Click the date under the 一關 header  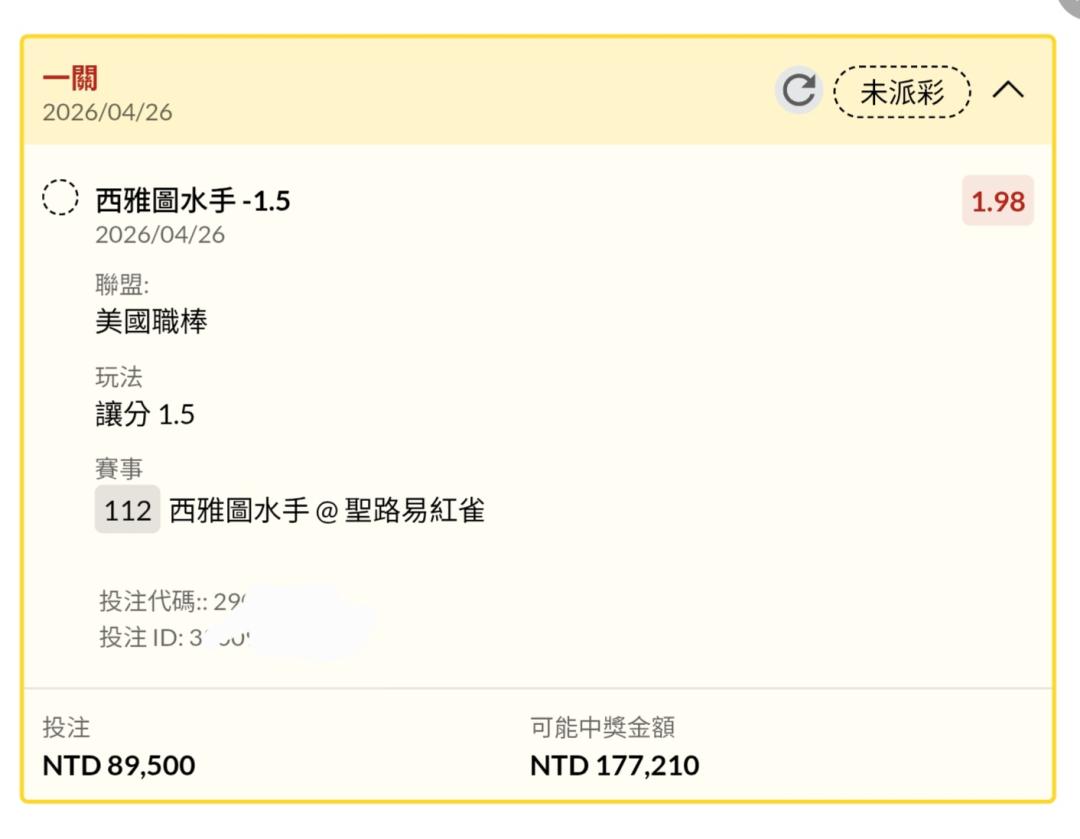point(107,112)
